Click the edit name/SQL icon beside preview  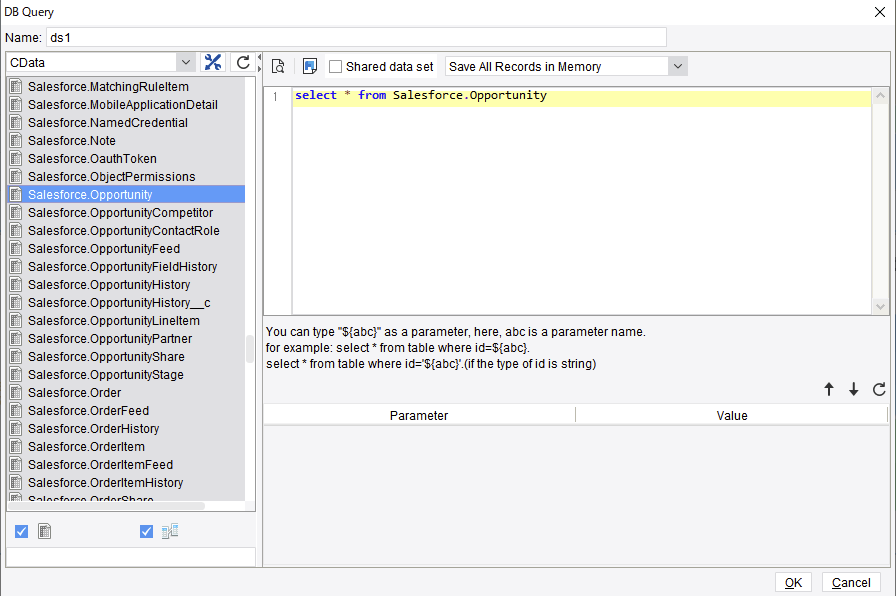(310, 66)
